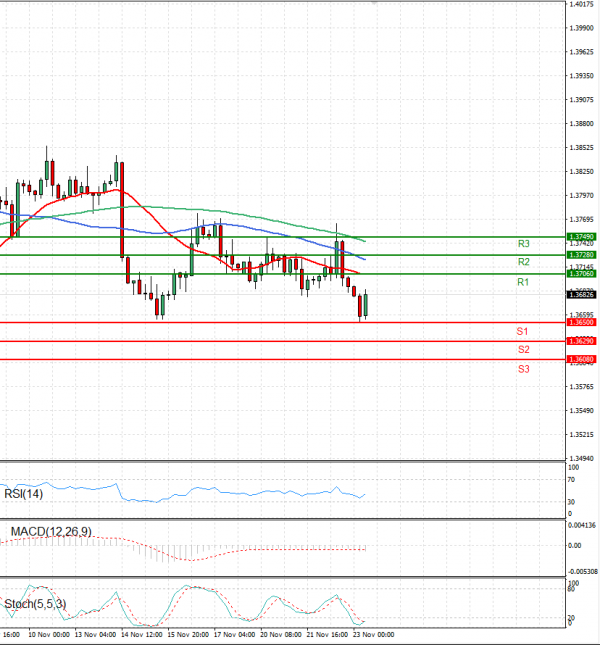This screenshot has height=645, width=600.
Task: Click the 1.38800 price axis value
Action: [581, 124]
